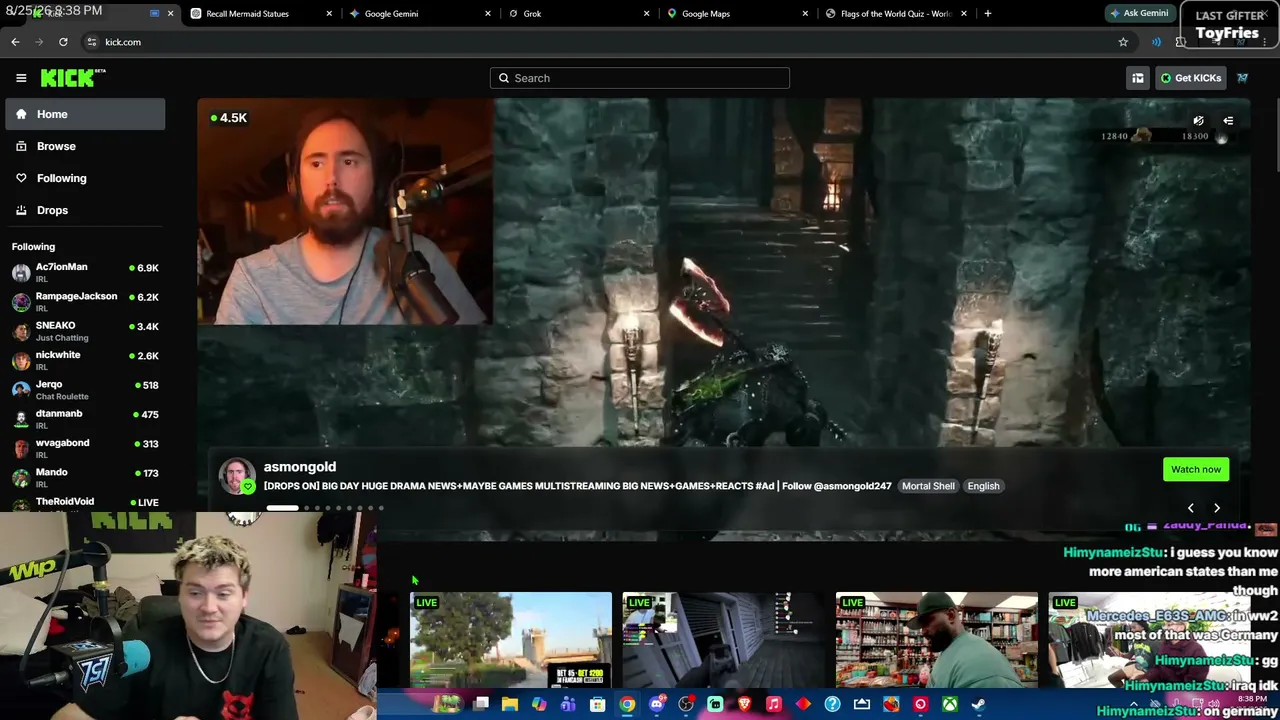Open Mando's channel in Following list
The height and width of the screenshot is (720, 1280).
(85, 477)
